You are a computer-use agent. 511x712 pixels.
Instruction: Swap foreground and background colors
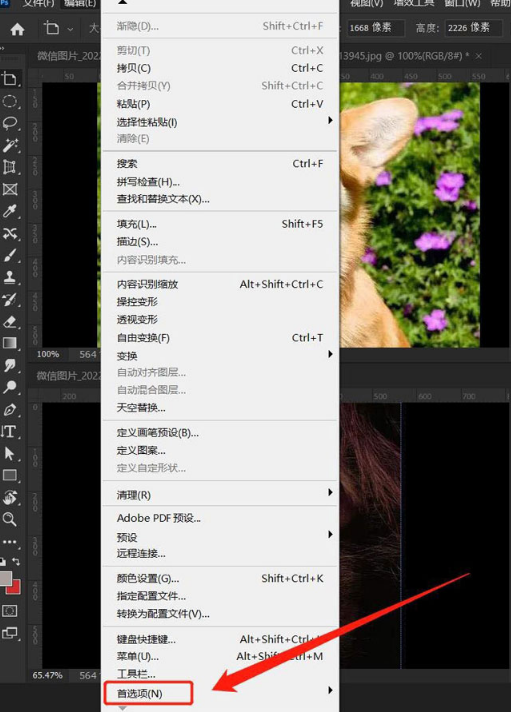(x=16, y=562)
